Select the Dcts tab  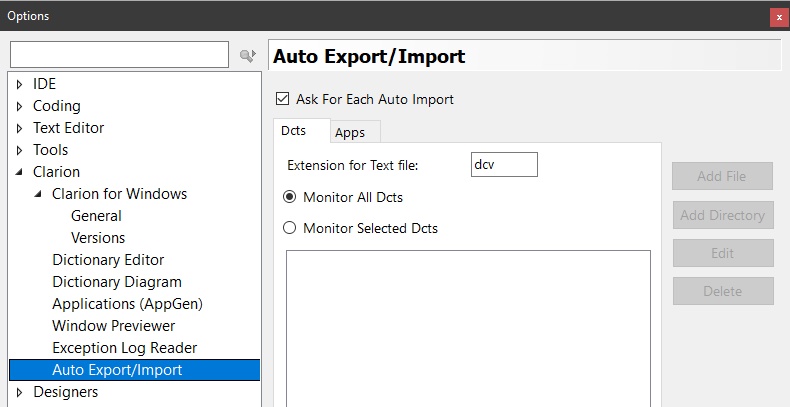point(294,131)
